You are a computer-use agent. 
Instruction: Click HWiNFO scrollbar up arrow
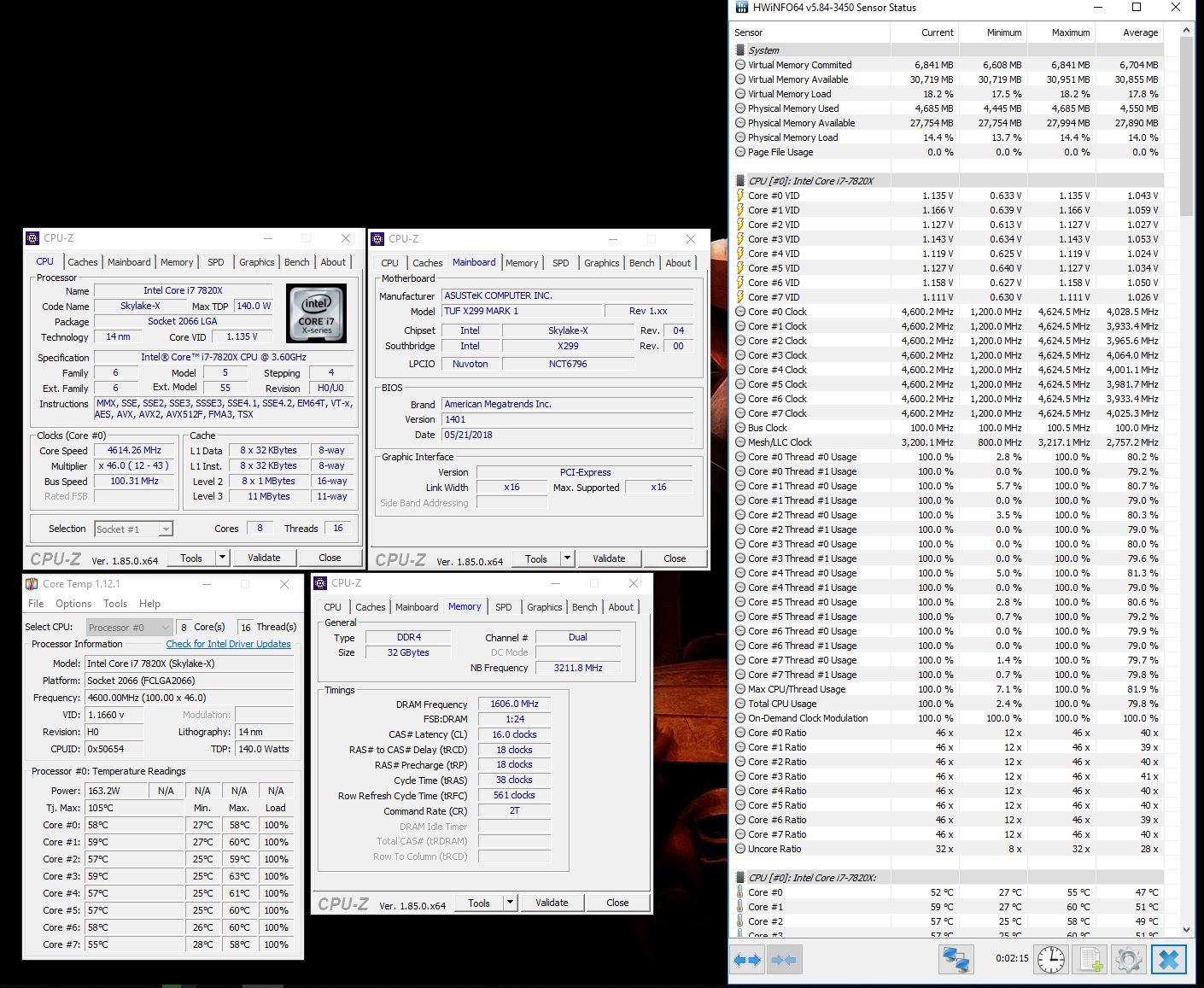pyautogui.click(x=1187, y=31)
